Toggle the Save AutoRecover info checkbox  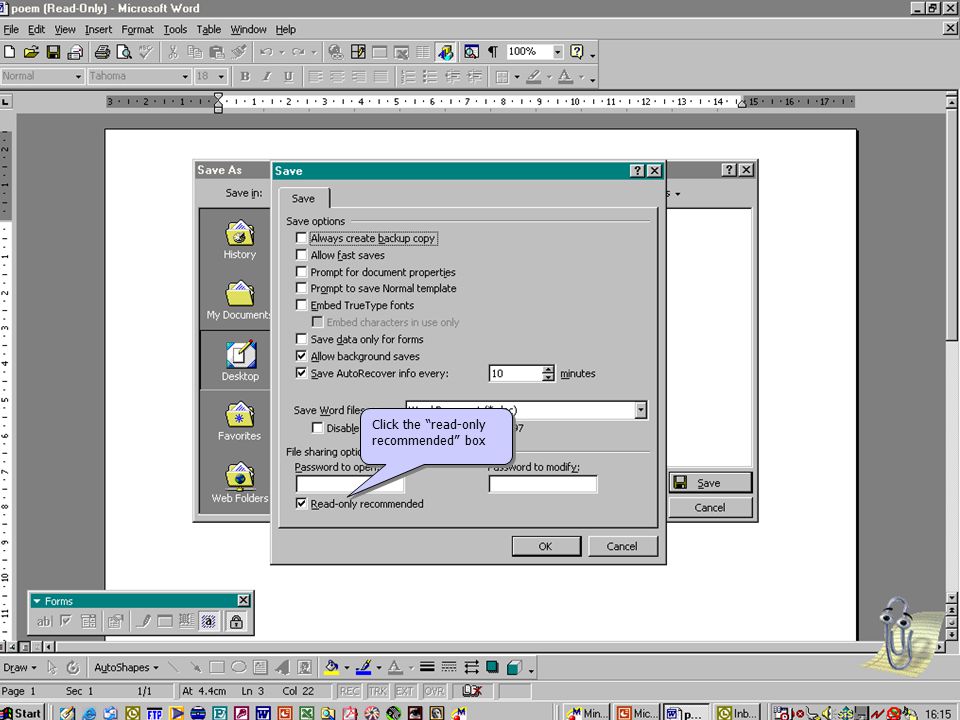[301, 373]
